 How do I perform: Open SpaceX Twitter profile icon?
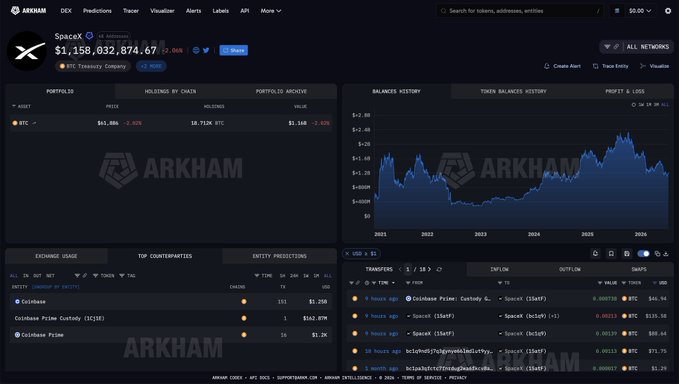point(206,50)
